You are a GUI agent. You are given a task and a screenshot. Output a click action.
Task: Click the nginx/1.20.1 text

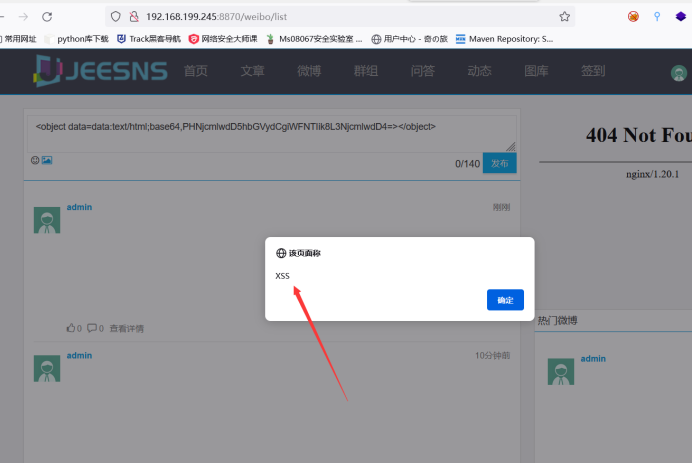click(652, 174)
